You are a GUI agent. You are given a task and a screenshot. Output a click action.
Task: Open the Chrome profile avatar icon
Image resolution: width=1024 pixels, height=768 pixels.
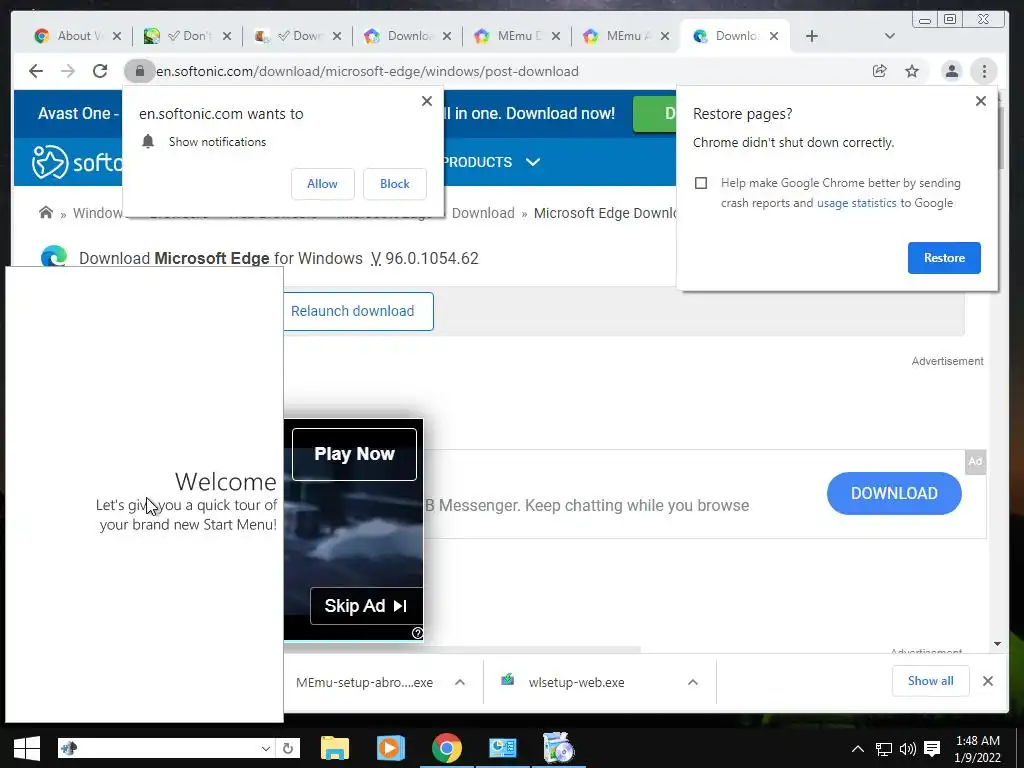click(952, 71)
